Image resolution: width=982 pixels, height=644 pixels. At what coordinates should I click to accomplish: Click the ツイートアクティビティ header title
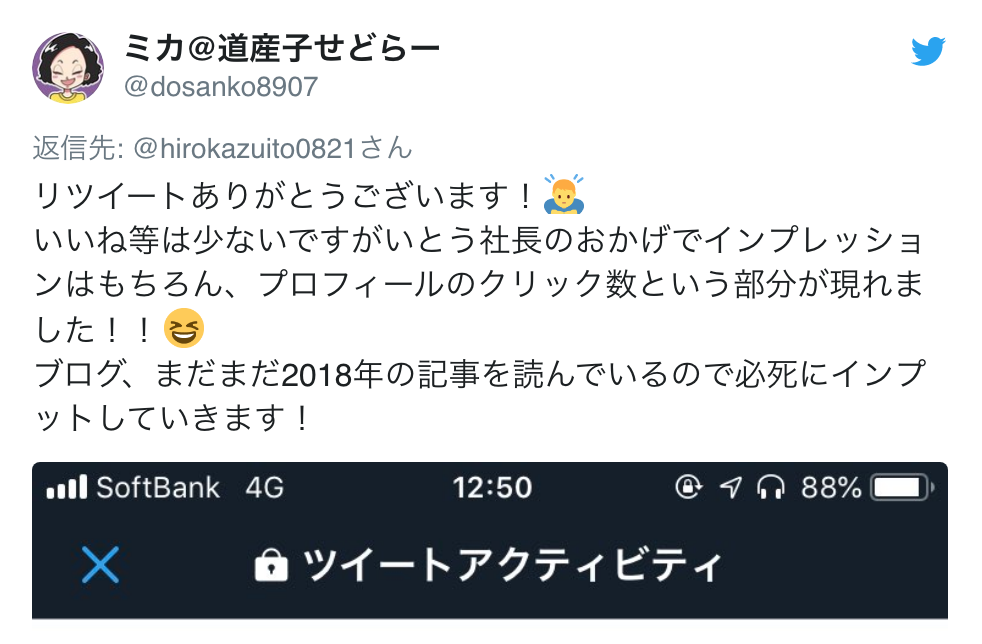click(512, 565)
